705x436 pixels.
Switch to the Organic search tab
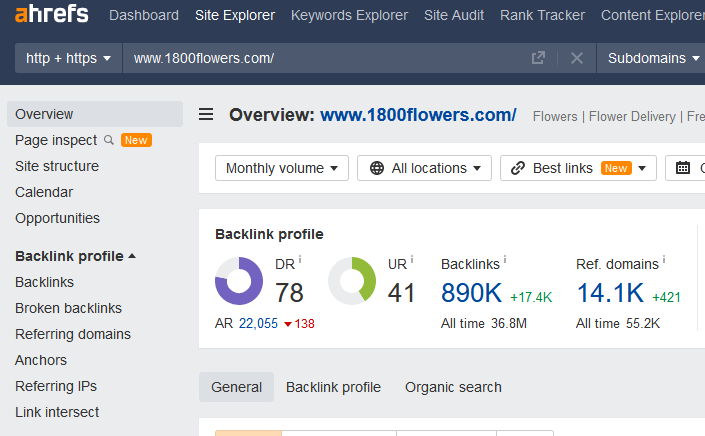(x=453, y=387)
